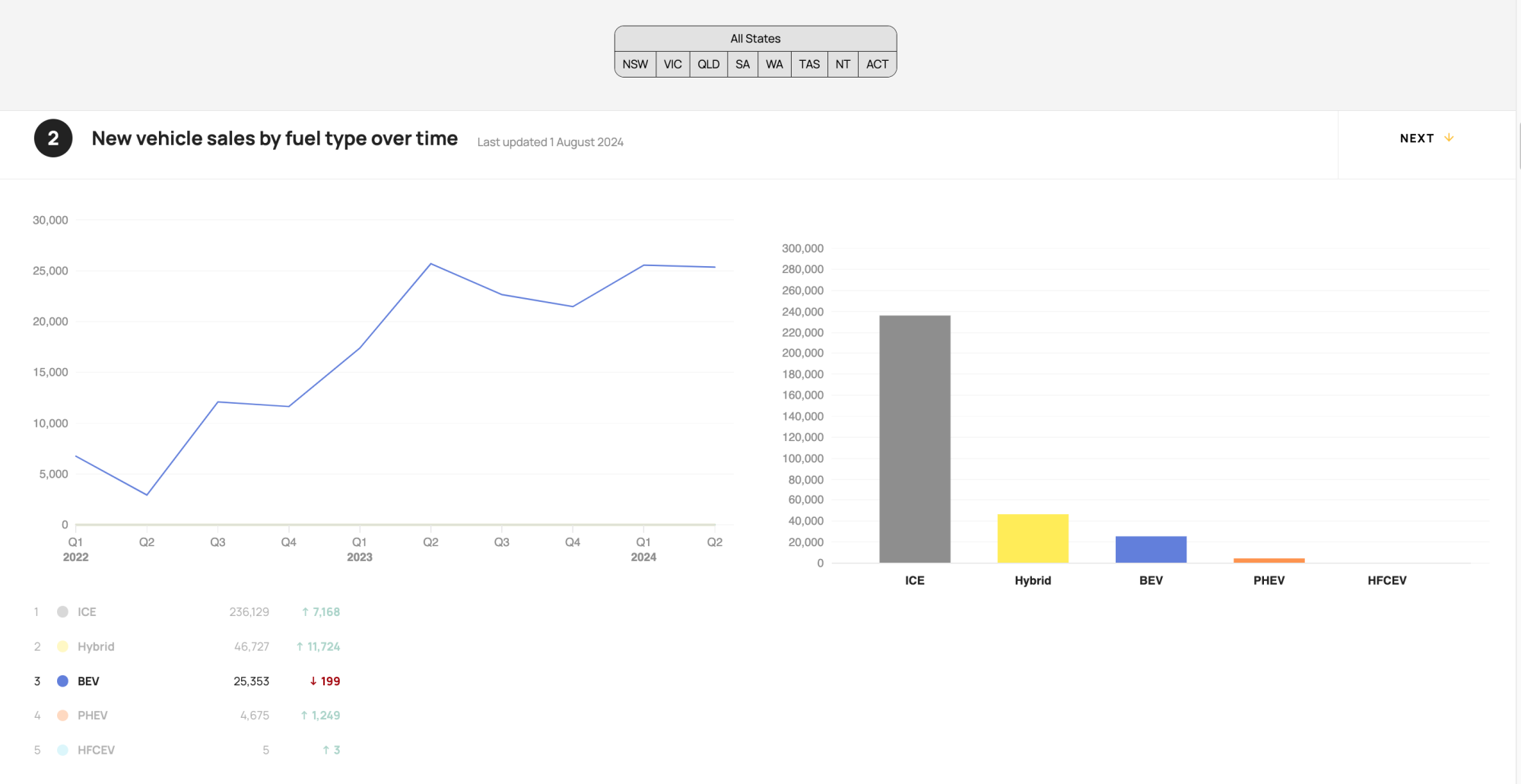Filter data to TAS
This screenshot has height=784, width=1521.
click(x=809, y=65)
